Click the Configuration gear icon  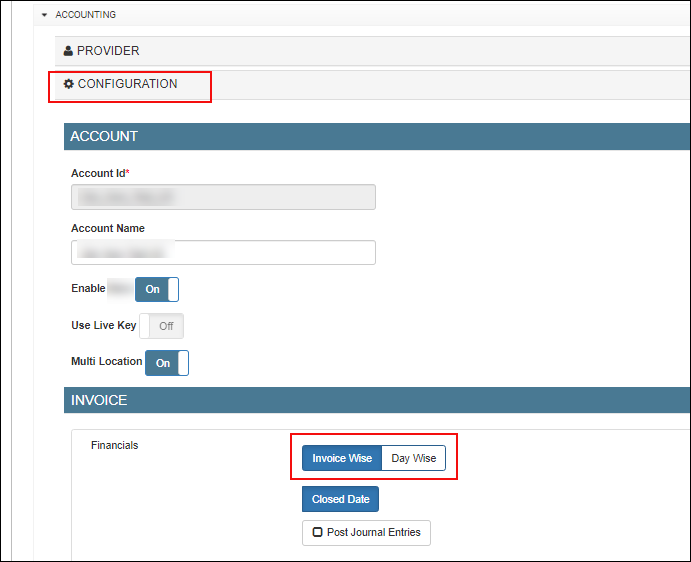[x=68, y=84]
